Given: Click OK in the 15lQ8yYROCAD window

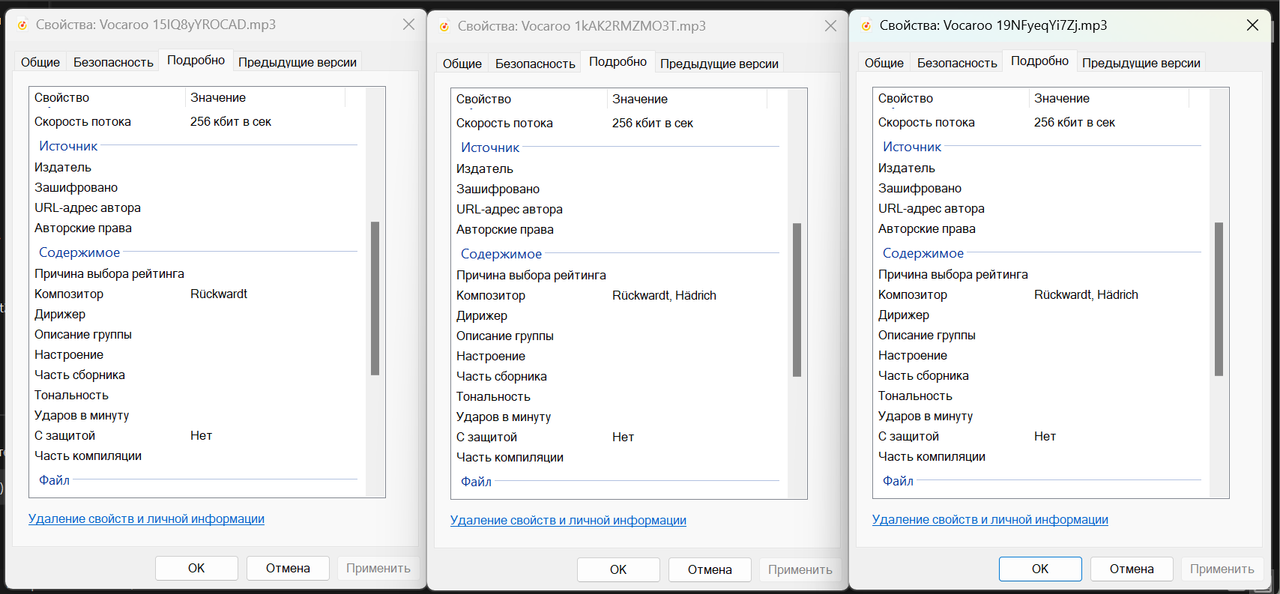Looking at the screenshot, I should (197, 568).
